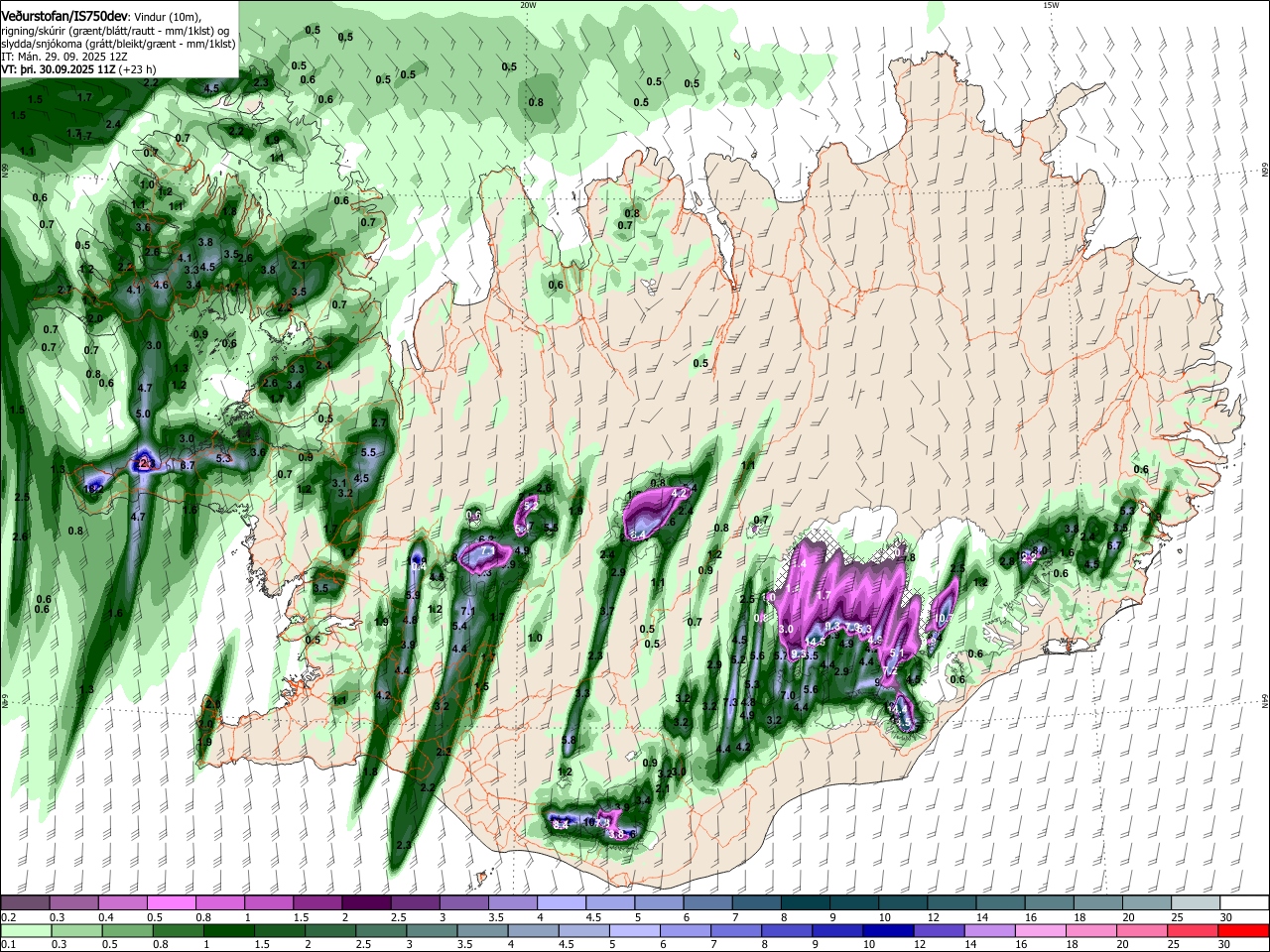The width and height of the screenshot is (1270, 952).
Task: Select the darkest purple swatch above top-row 2
Action: (365, 902)
